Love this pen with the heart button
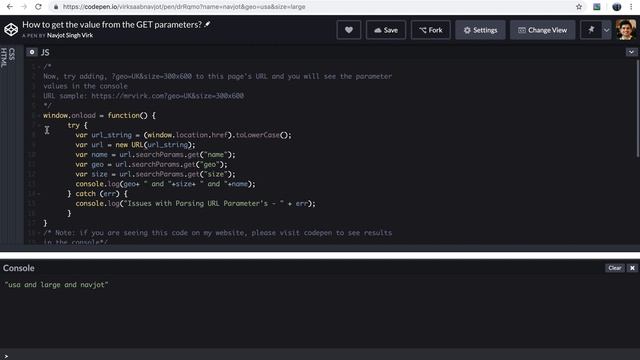 pos(349,30)
